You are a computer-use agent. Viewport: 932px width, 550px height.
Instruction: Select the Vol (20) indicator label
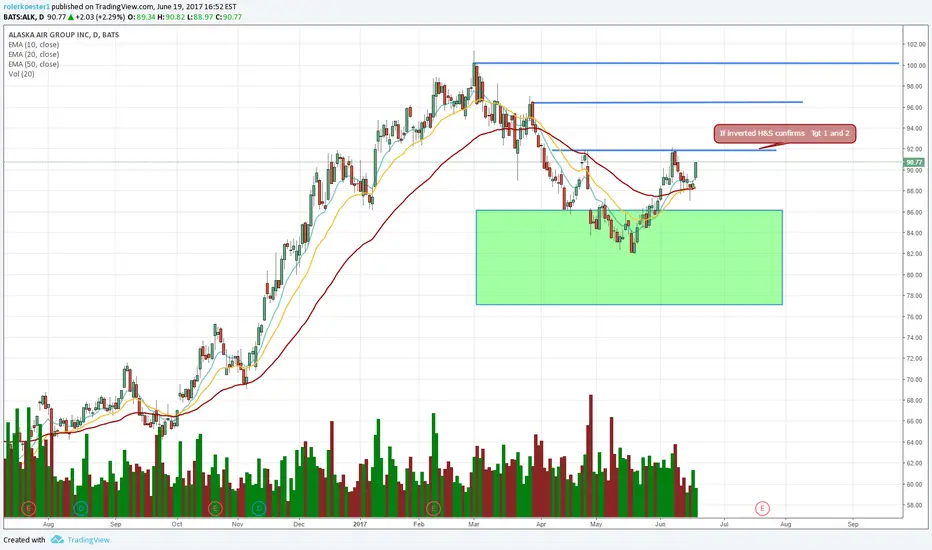pos(21,74)
